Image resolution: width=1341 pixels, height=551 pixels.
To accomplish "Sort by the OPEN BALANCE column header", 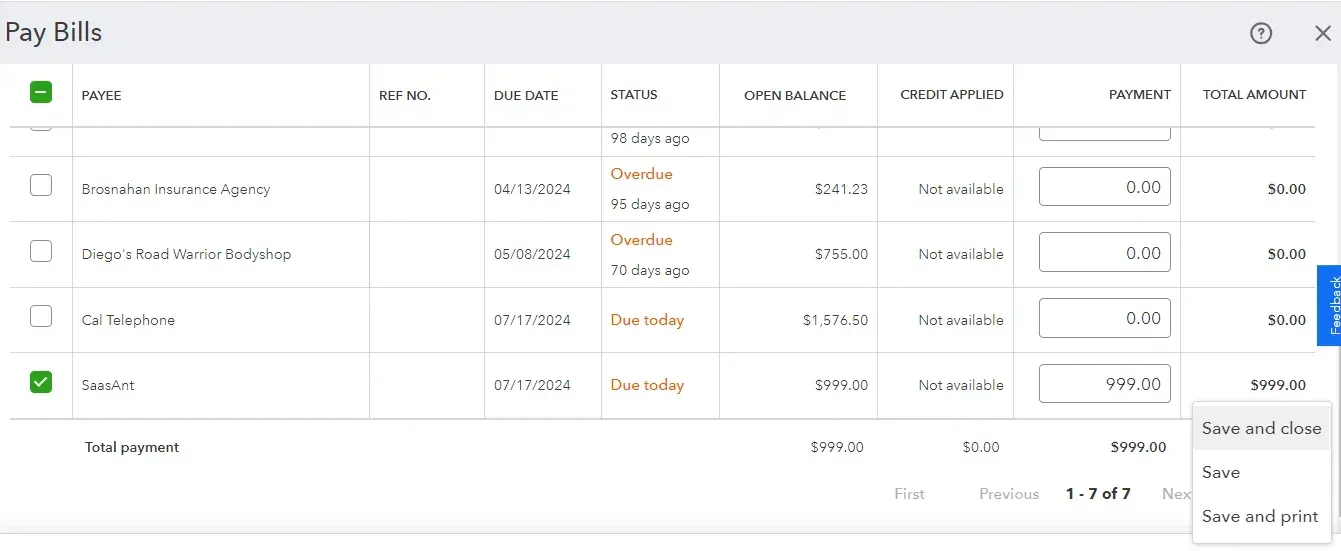I will [x=795, y=96].
